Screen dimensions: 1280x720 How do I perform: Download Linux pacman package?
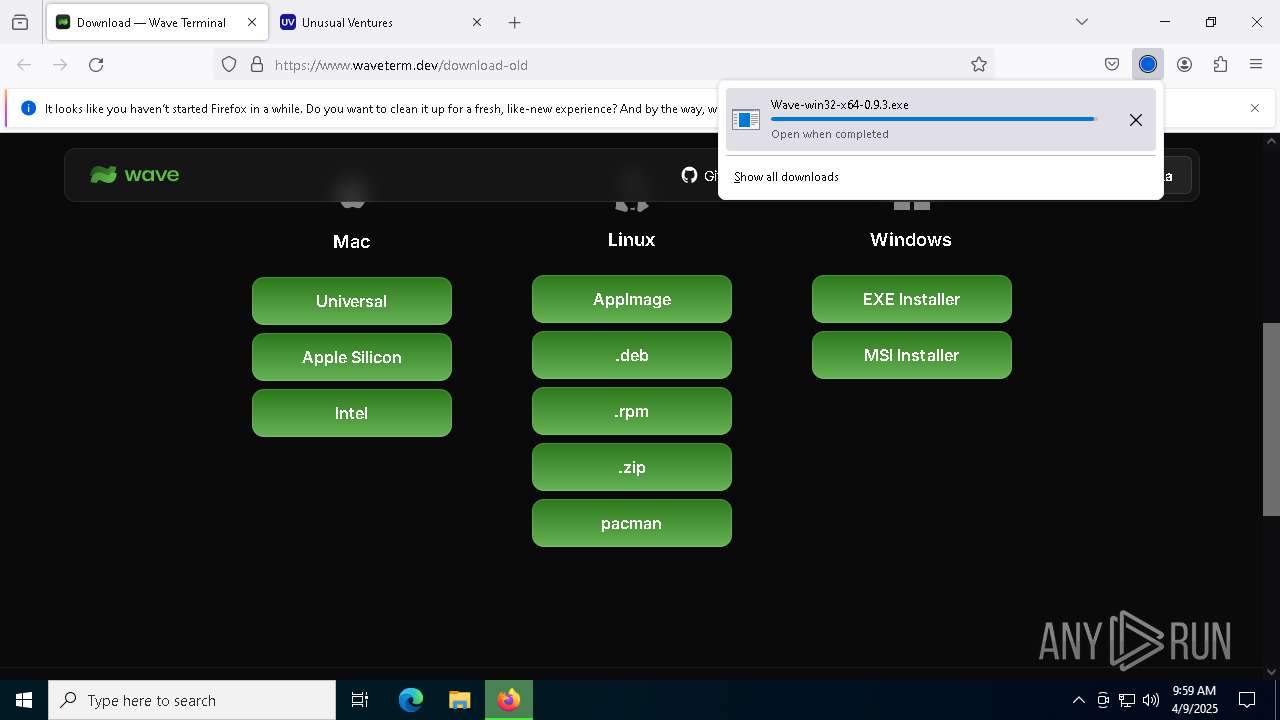tap(632, 523)
